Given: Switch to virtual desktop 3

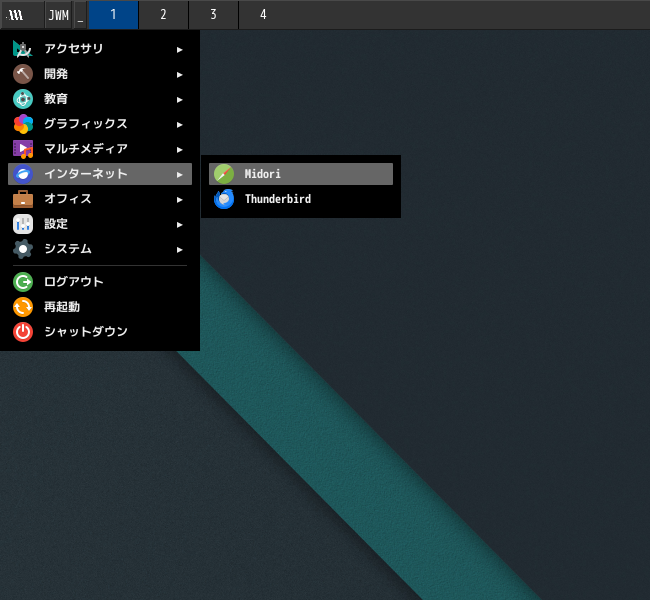Looking at the screenshot, I should (x=213, y=15).
